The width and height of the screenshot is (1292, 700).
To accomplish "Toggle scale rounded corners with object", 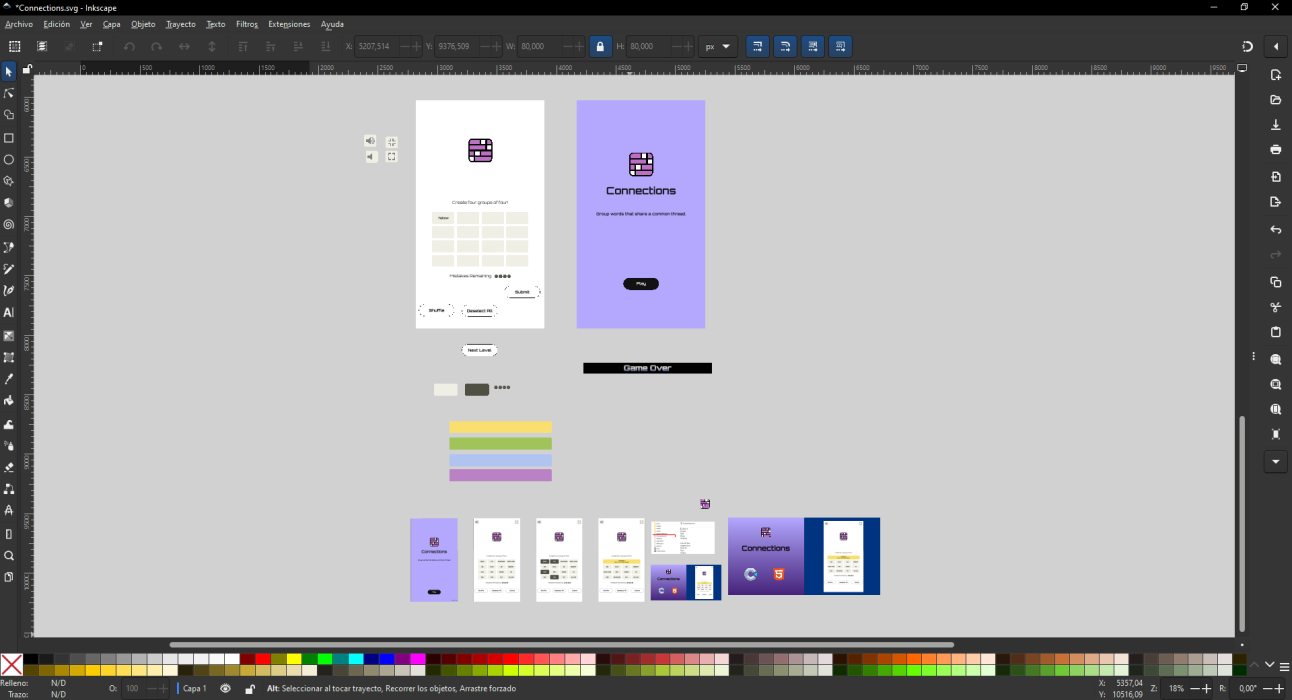I will 785,46.
